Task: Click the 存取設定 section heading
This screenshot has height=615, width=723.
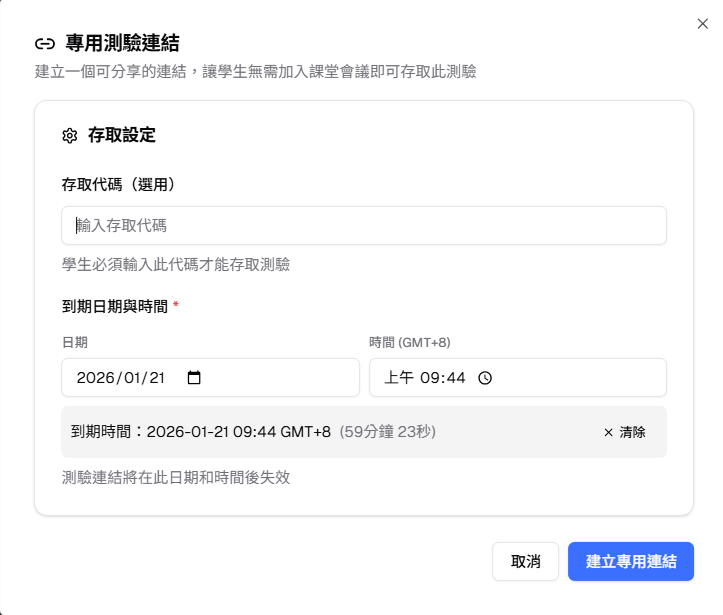Action: coord(122,136)
